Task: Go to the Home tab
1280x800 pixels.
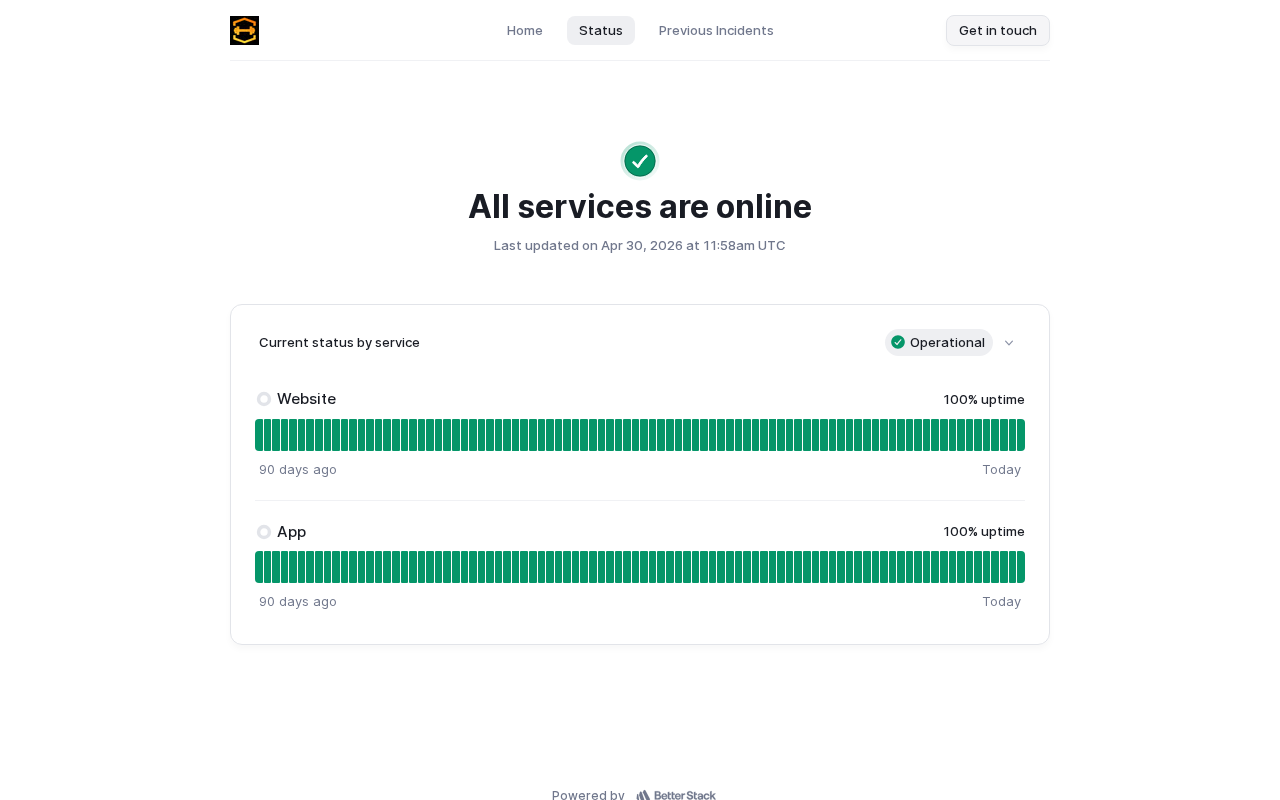Action: click(525, 30)
